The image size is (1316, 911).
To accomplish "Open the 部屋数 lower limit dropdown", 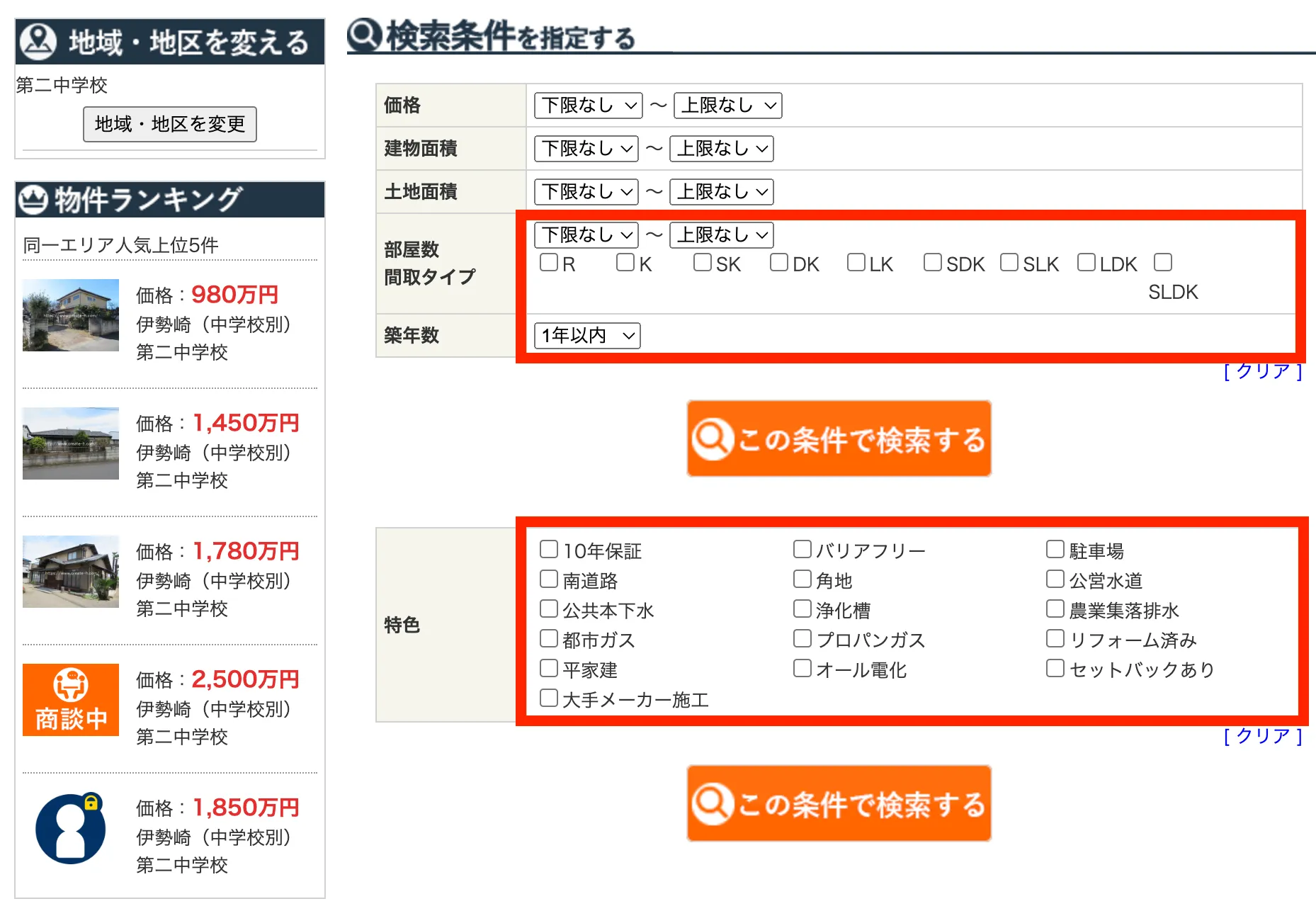I will pyautogui.click(x=586, y=234).
